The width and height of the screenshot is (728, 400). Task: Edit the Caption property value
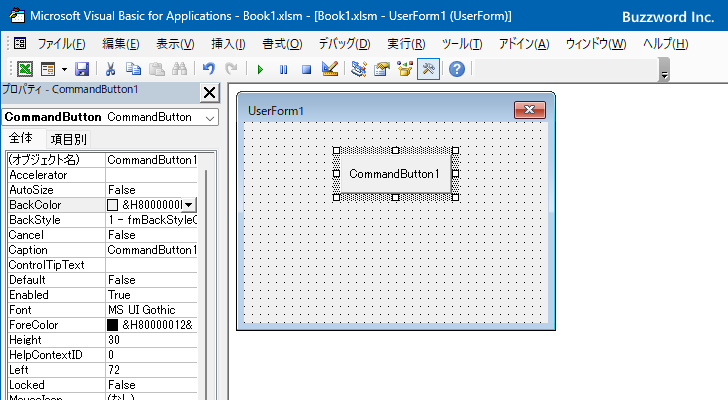(x=151, y=250)
